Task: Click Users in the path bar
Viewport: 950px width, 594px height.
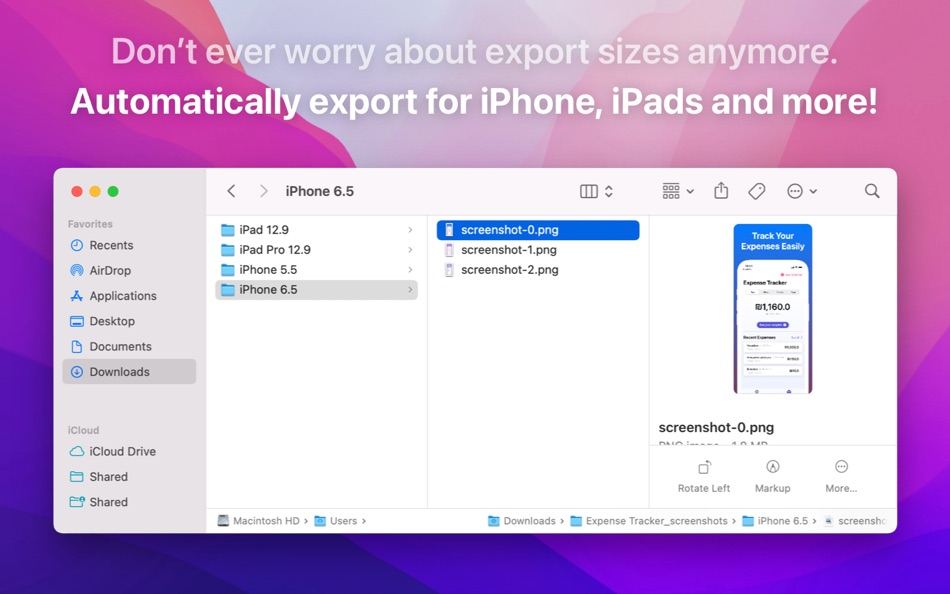Action: [x=336, y=521]
